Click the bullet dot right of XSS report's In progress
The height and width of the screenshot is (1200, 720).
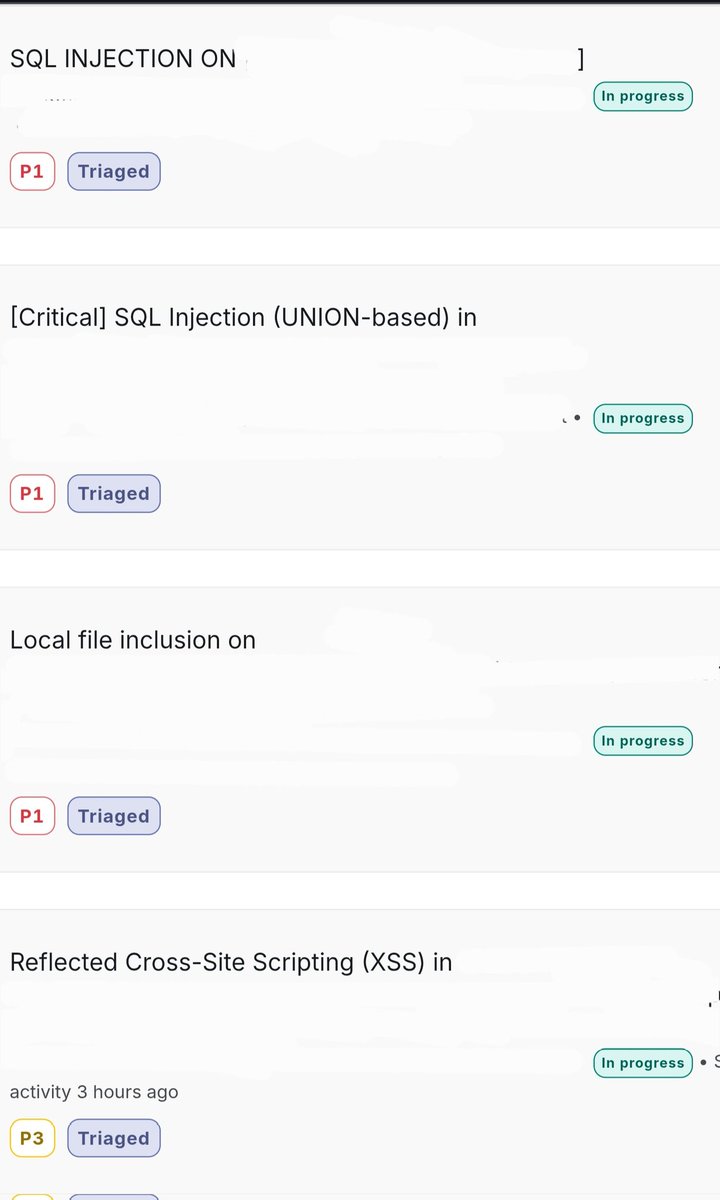point(704,1062)
